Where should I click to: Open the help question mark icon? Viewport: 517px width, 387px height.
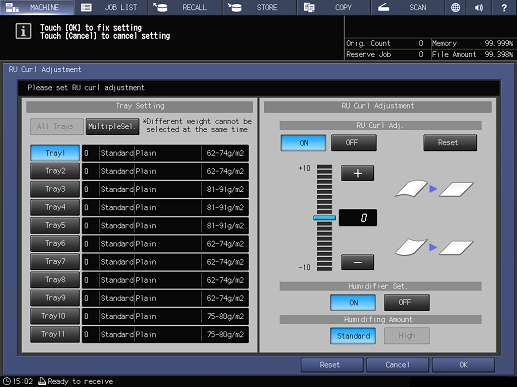pyautogui.click(x=504, y=7)
